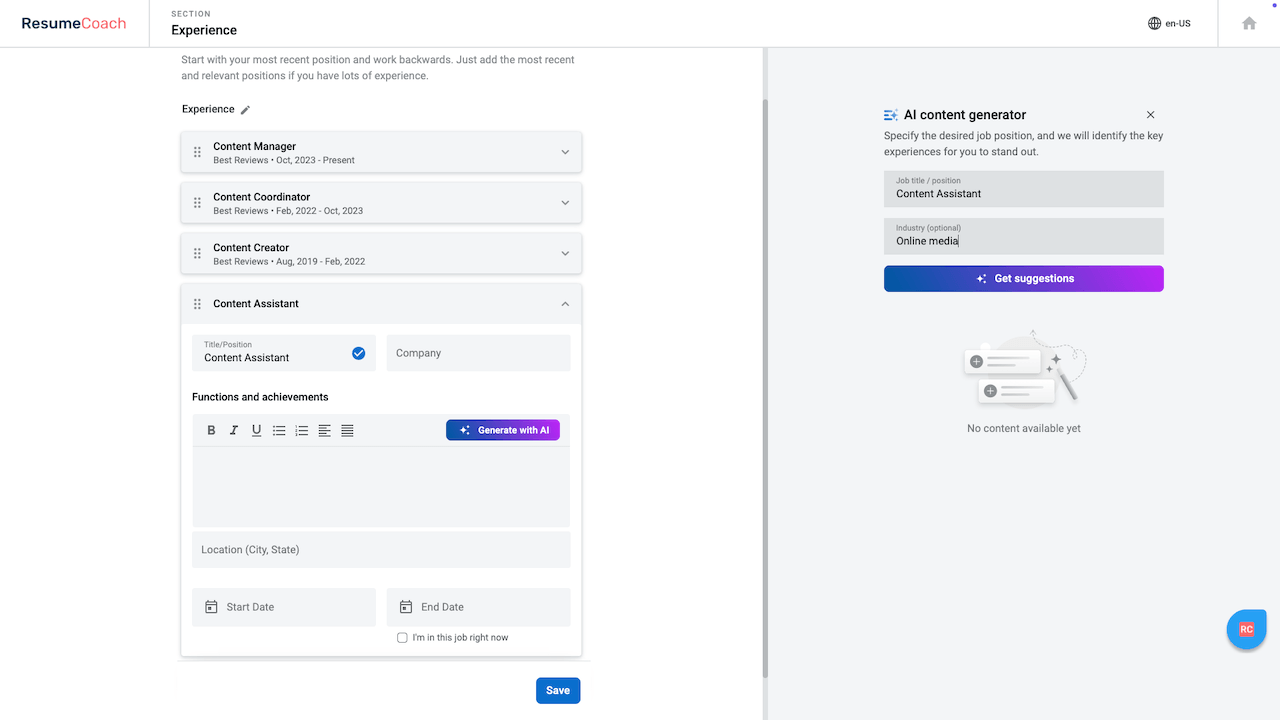Dismiss the AI content generator panel
The width and height of the screenshot is (1280, 720).
point(1150,114)
